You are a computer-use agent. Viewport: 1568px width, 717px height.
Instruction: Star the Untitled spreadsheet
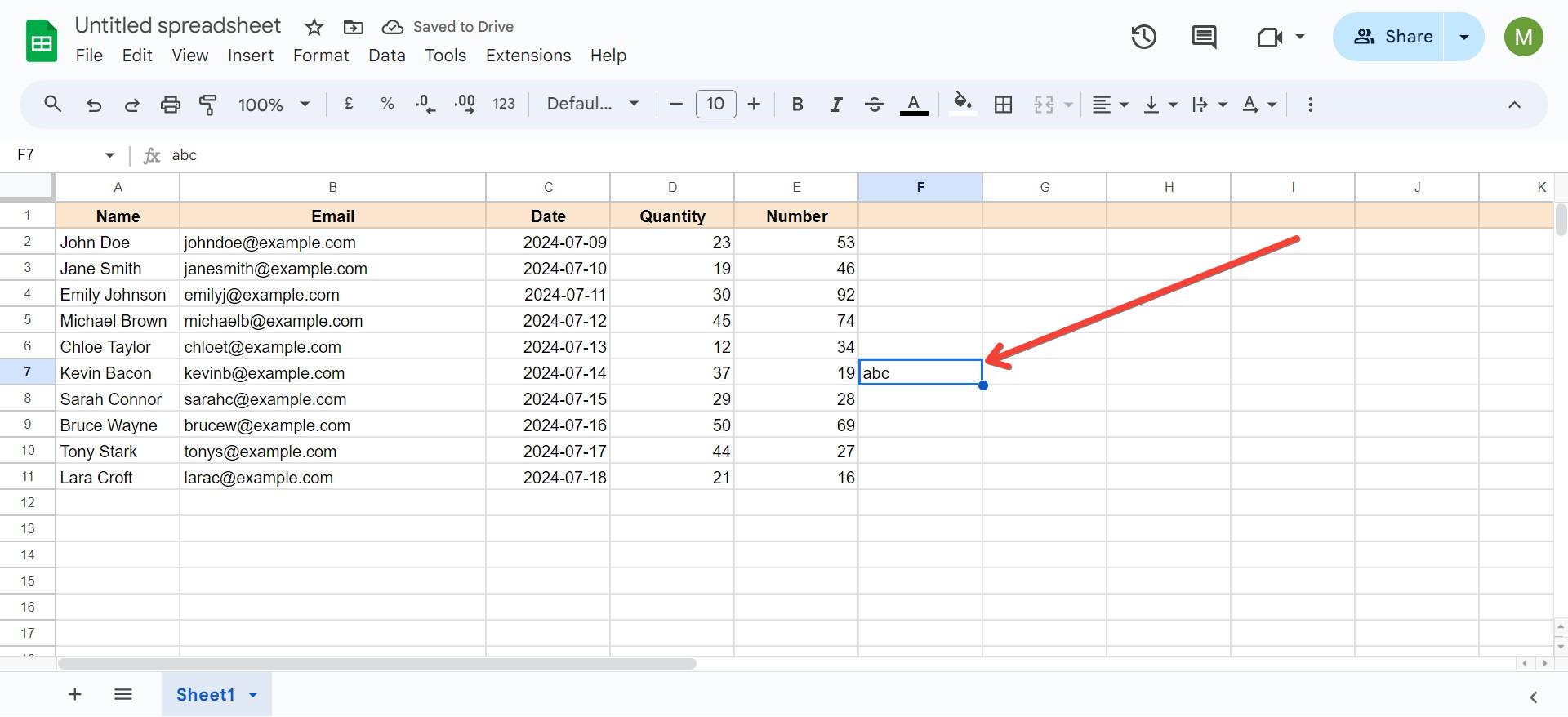pos(314,27)
